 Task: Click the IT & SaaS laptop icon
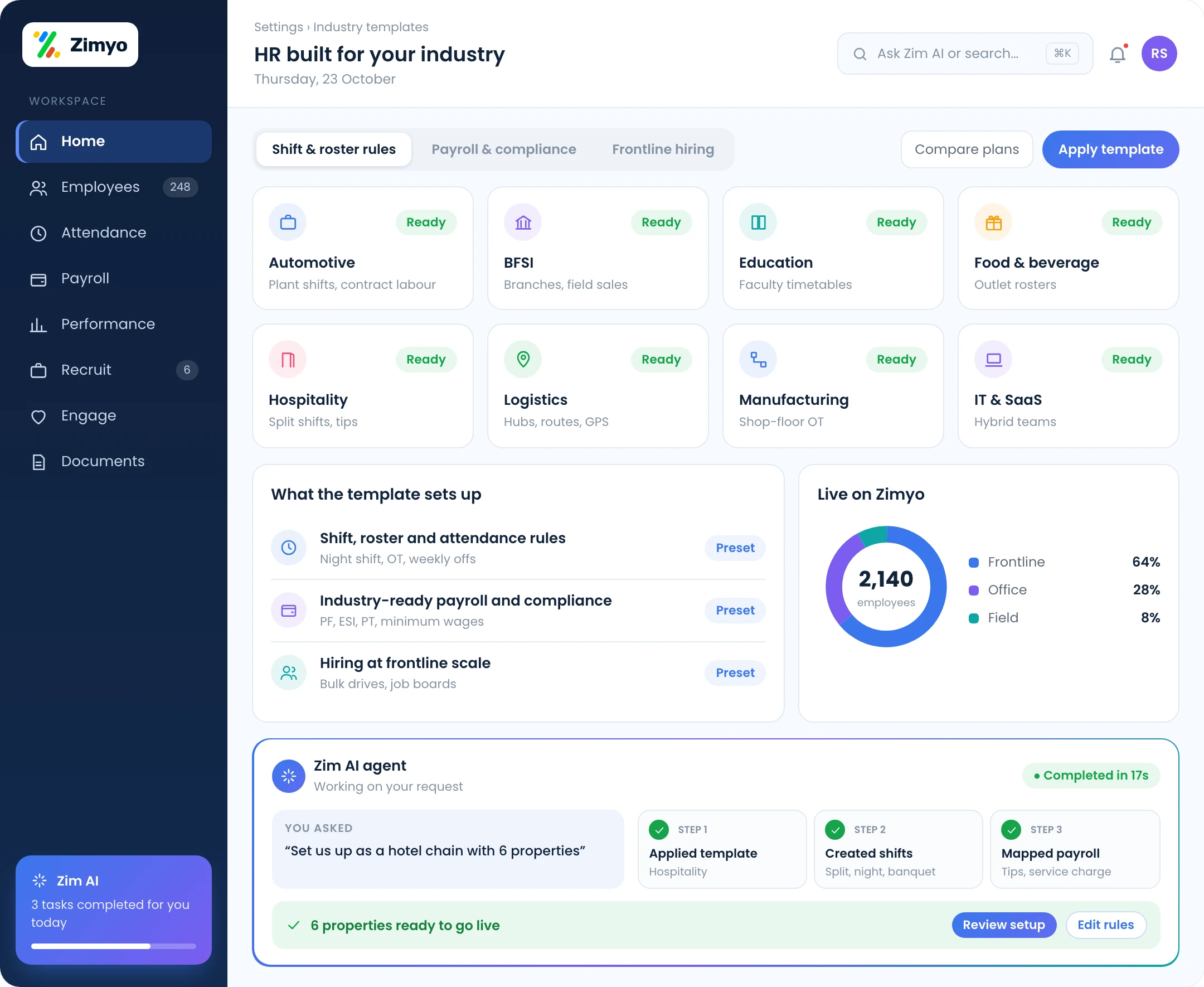tap(993, 359)
